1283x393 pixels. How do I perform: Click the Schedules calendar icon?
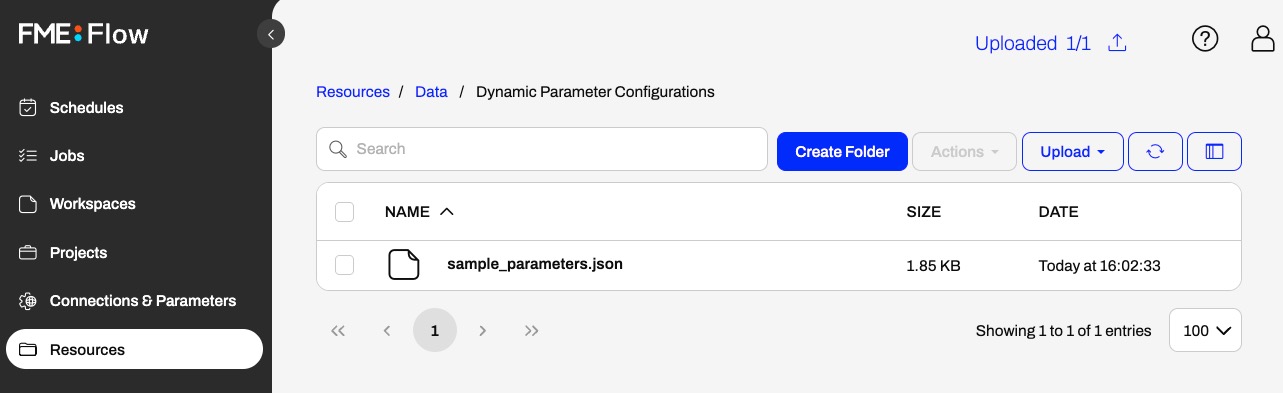(x=28, y=107)
